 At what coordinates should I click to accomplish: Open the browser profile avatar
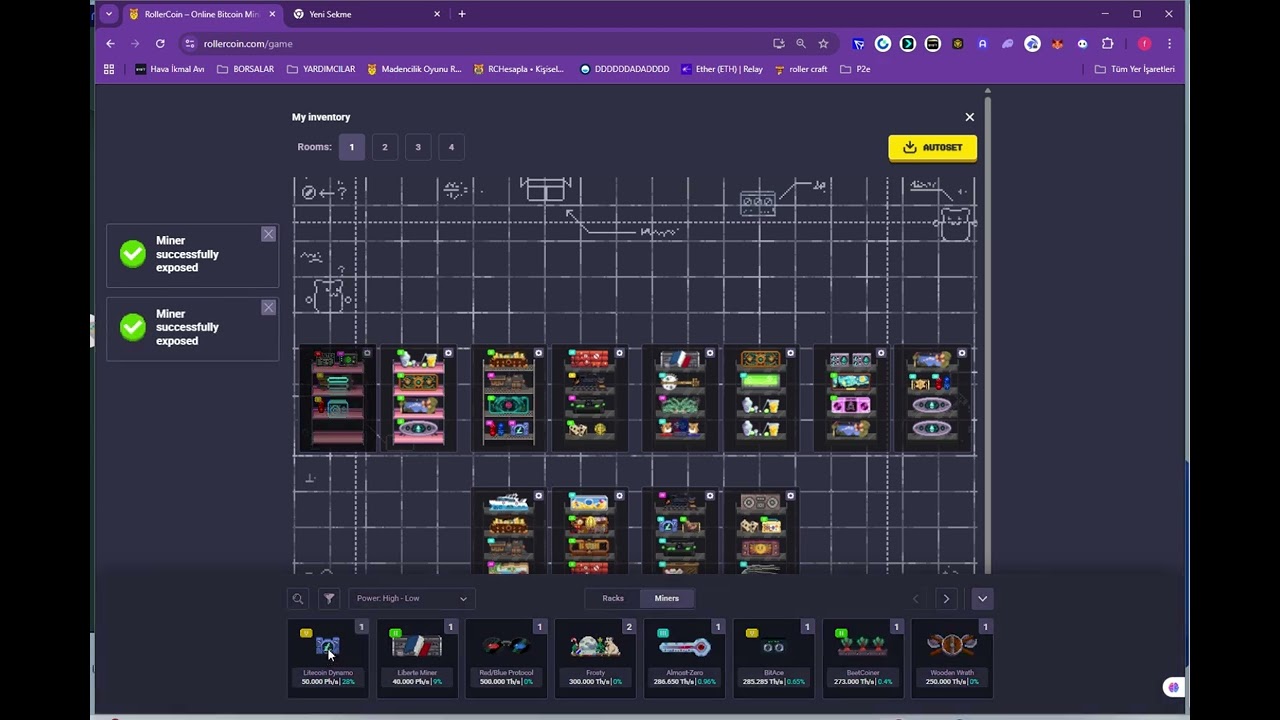(1145, 44)
